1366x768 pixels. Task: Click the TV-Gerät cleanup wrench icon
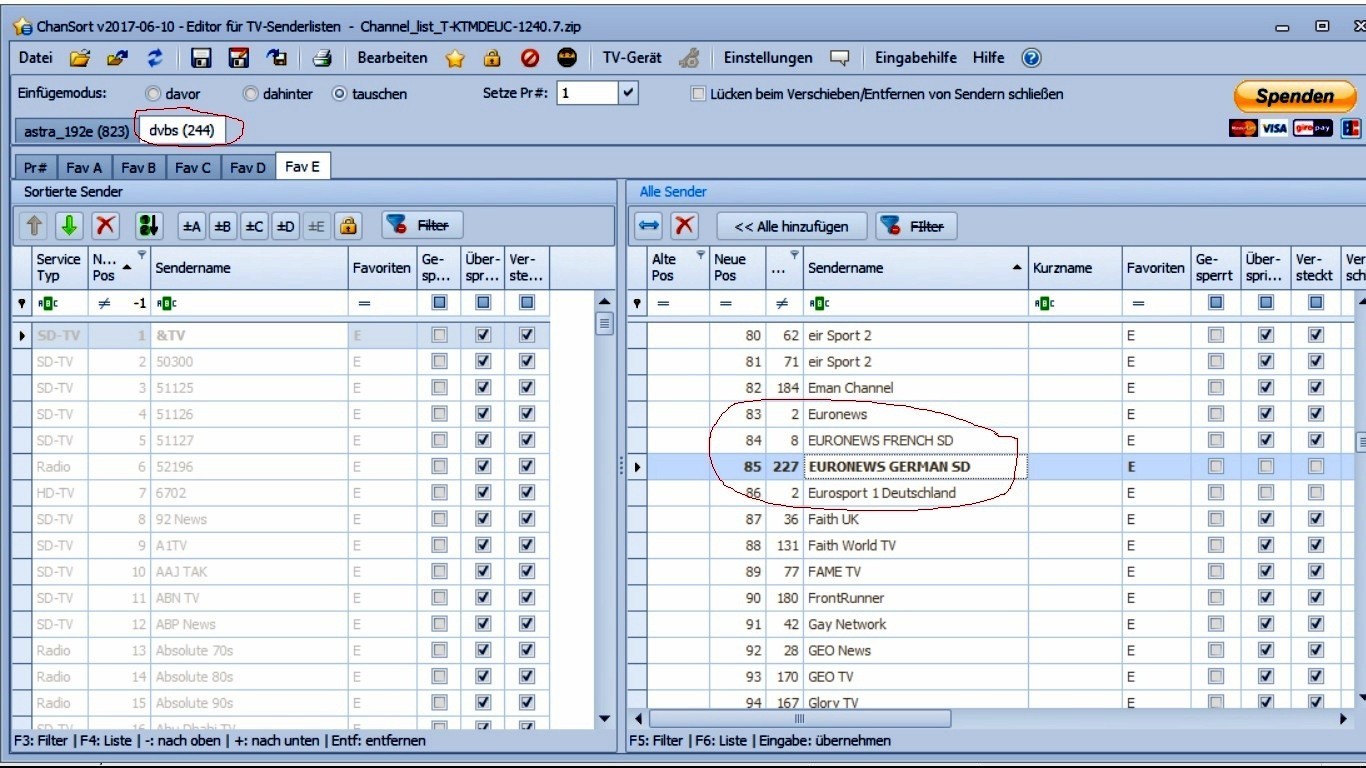(689, 58)
